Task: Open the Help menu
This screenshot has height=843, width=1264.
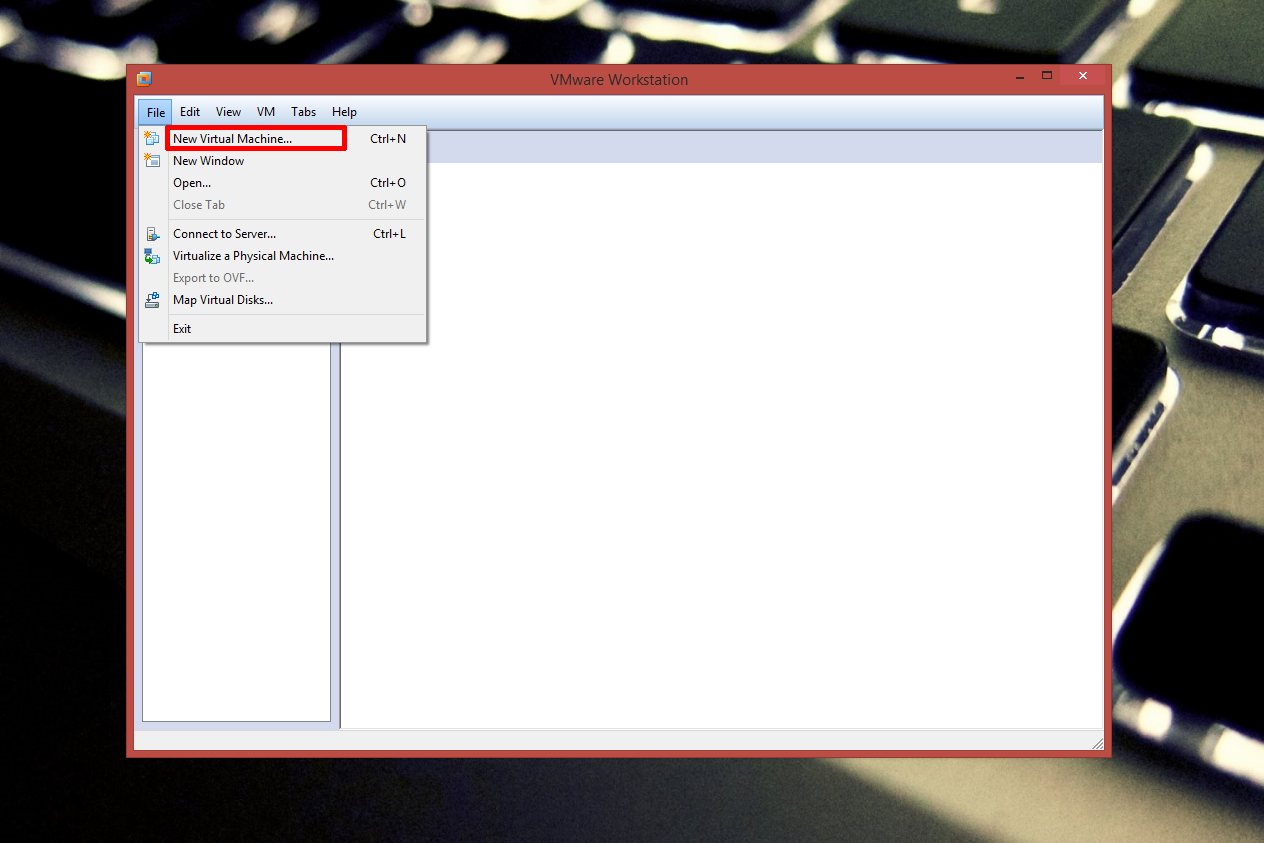Action: [x=344, y=112]
